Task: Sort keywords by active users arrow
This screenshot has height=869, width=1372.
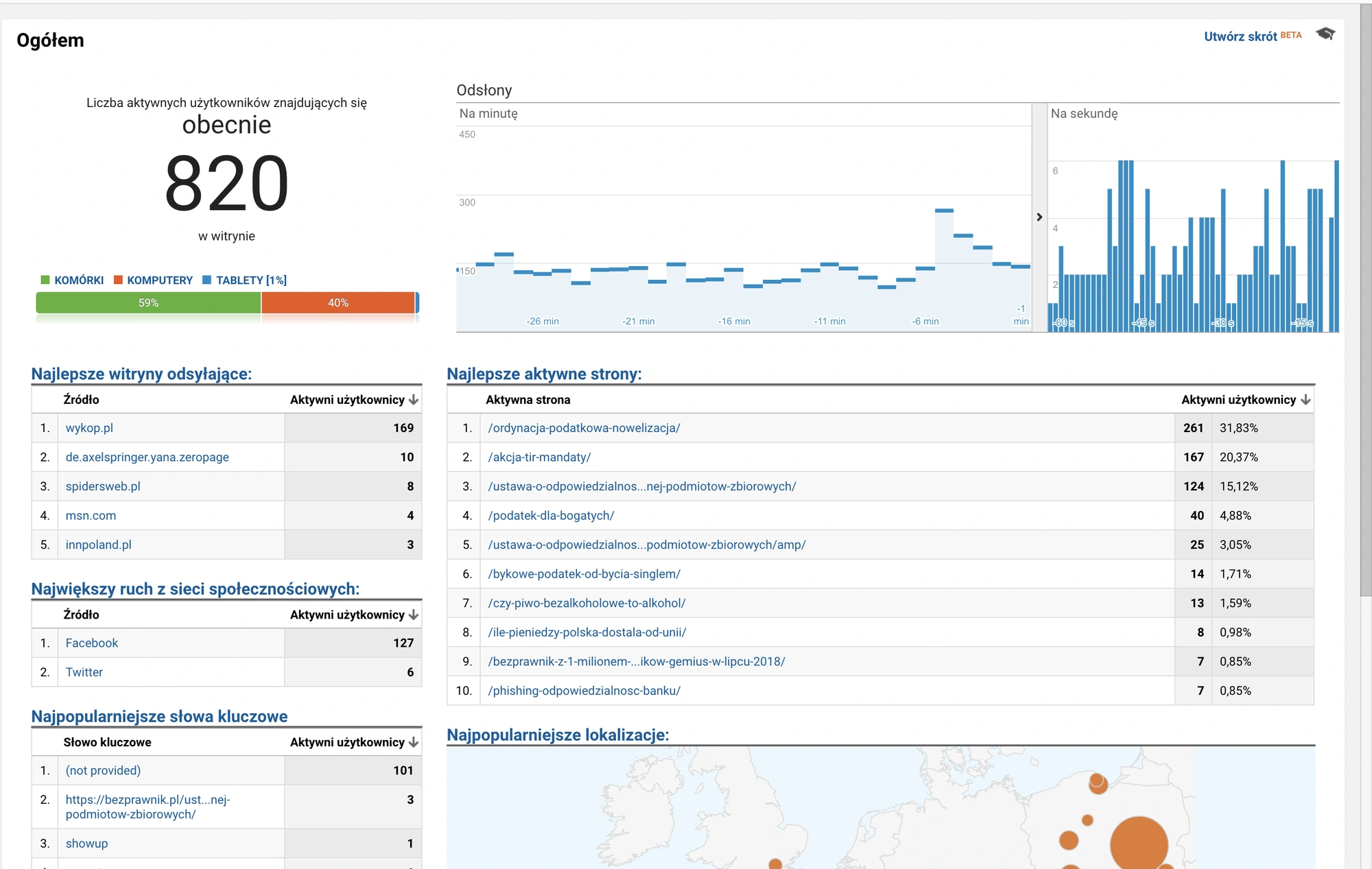Action: [x=413, y=743]
